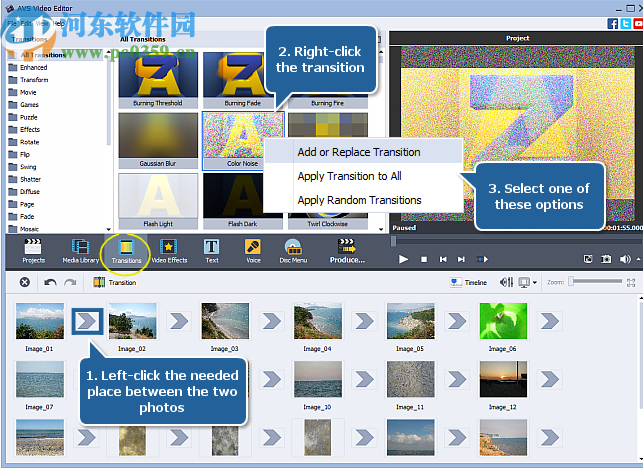The width and height of the screenshot is (643, 471).
Task: Switch to Timeline view
Action: [x=468, y=282]
